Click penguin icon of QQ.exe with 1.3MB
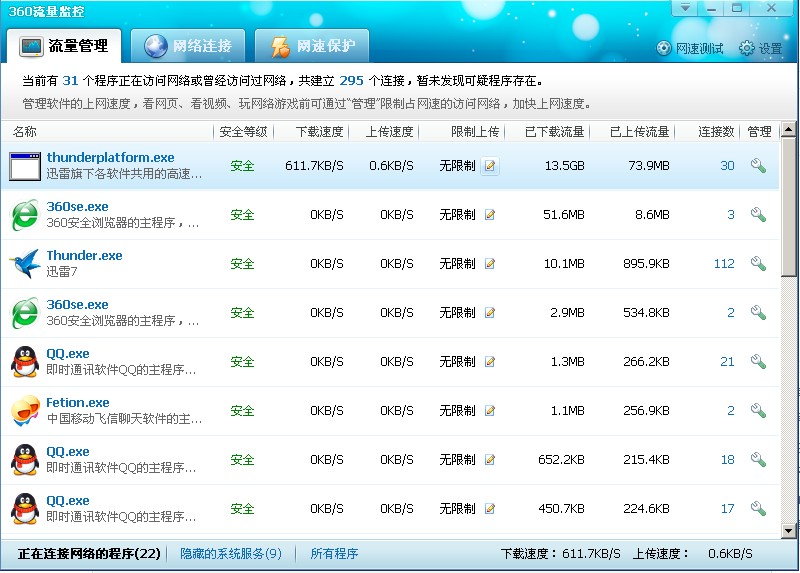Image resolution: width=800 pixels, height=573 pixels. [x=25, y=362]
